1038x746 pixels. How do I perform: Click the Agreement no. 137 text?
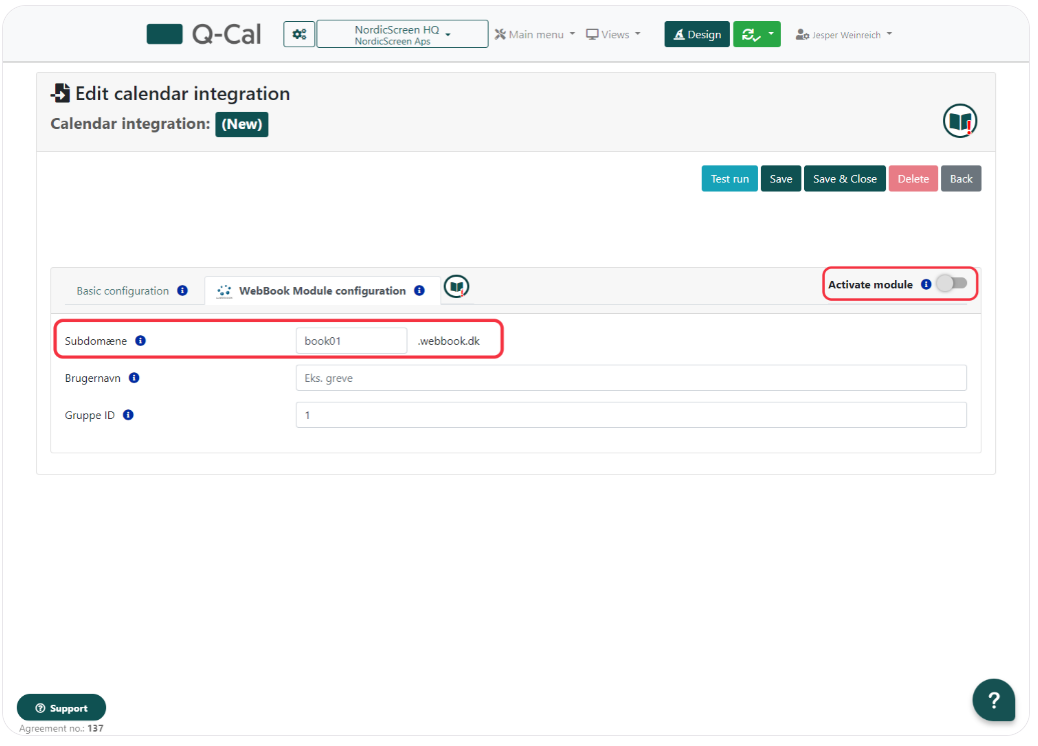coord(61,728)
